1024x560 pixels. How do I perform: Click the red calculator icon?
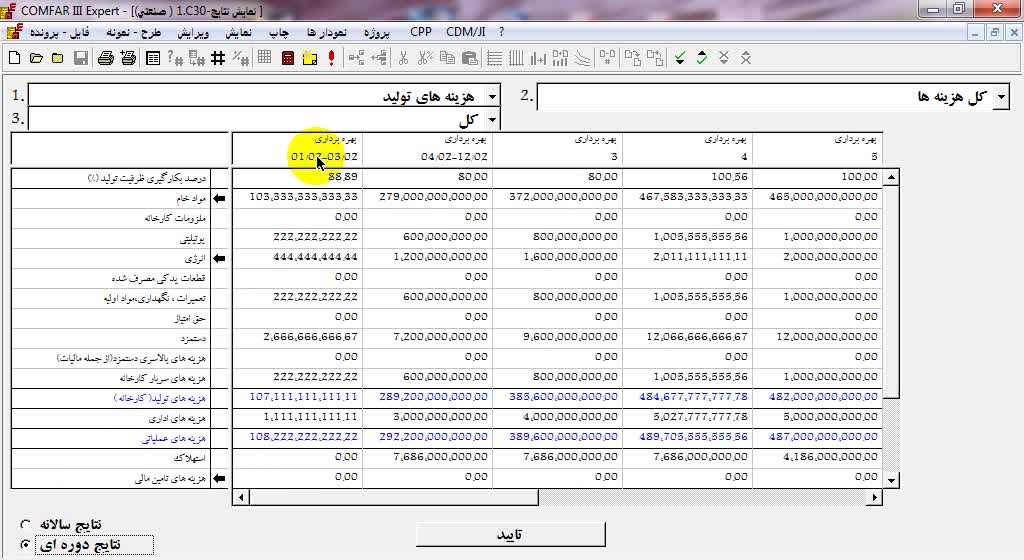pos(288,58)
